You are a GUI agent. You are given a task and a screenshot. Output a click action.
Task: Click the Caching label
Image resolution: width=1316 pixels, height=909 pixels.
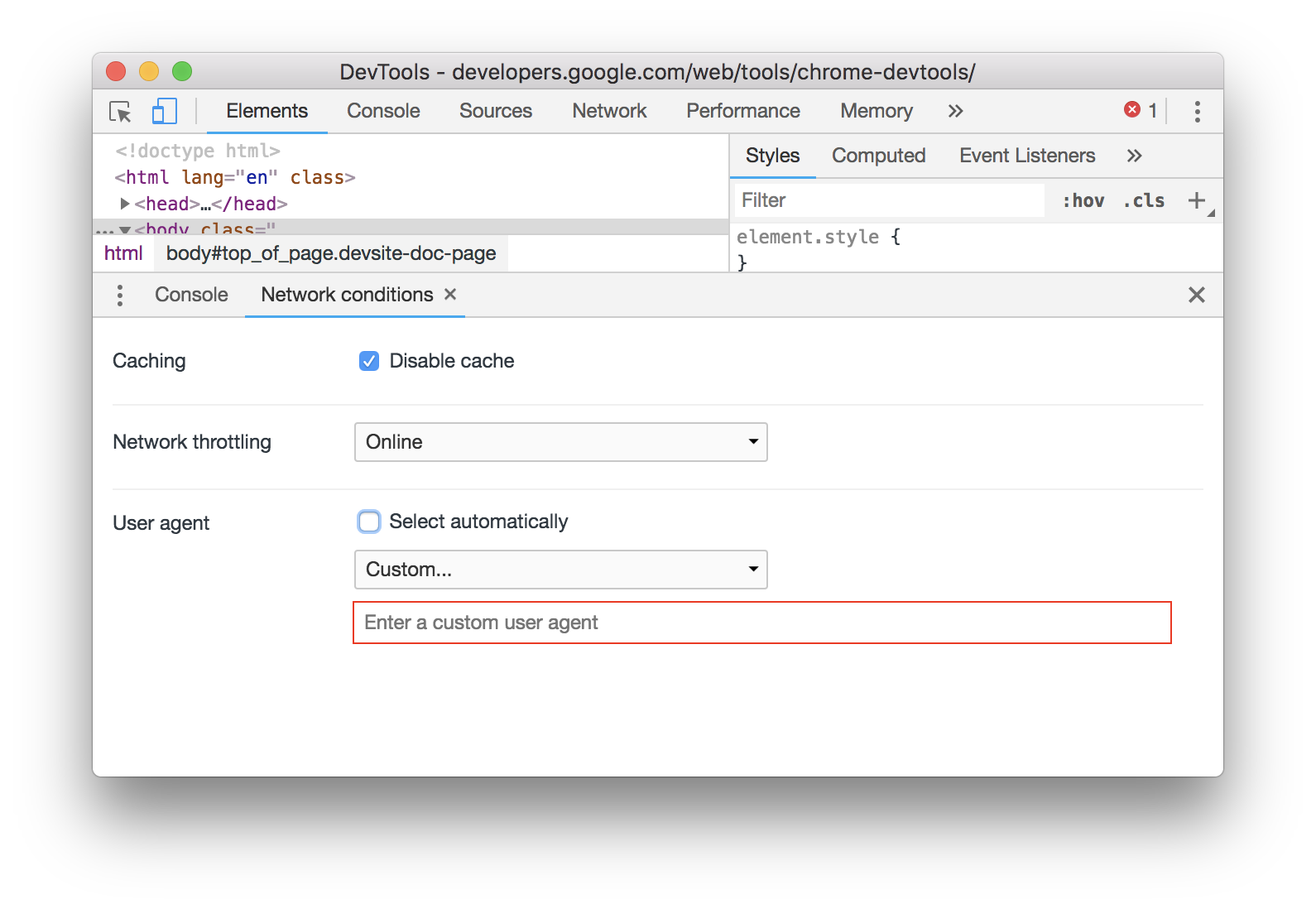(149, 361)
